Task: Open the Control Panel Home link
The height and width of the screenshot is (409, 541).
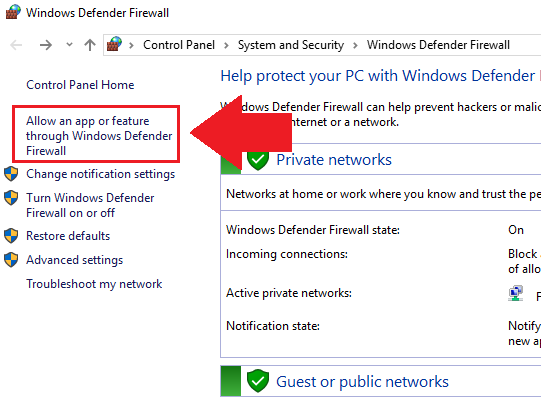Action: point(80,85)
